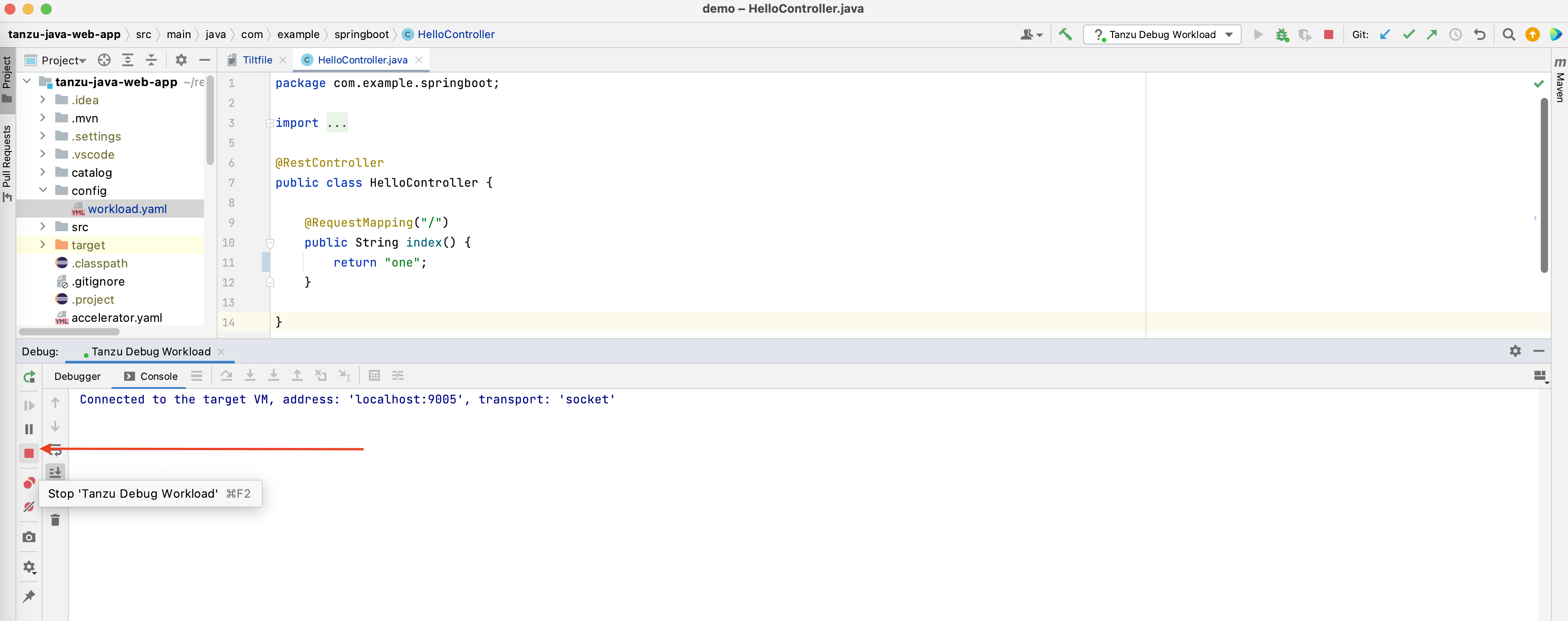Open the user account dropdown
The height and width of the screenshot is (621, 1568).
(1031, 35)
